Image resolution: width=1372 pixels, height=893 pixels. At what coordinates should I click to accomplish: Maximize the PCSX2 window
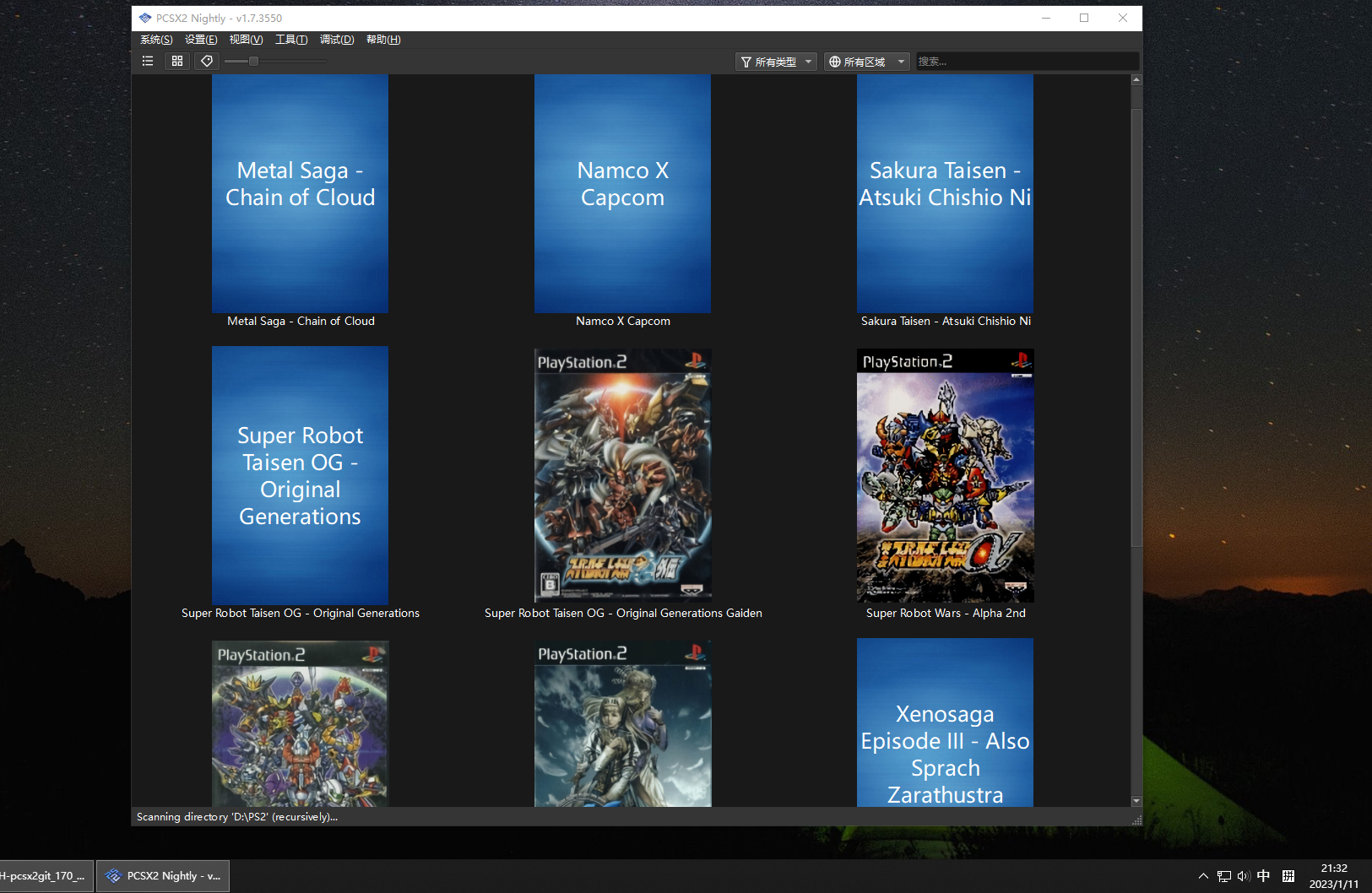click(x=1084, y=18)
